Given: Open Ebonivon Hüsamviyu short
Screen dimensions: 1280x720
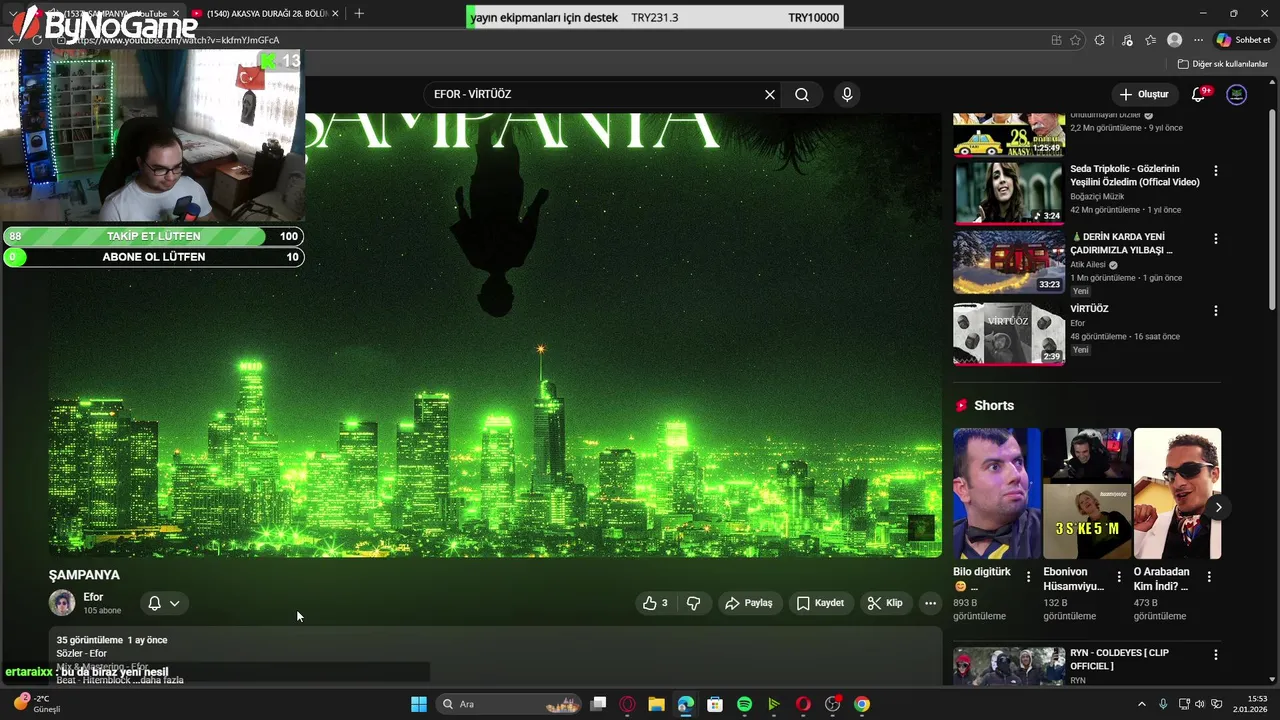Looking at the screenshot, I should click(x=1087, y=493).
